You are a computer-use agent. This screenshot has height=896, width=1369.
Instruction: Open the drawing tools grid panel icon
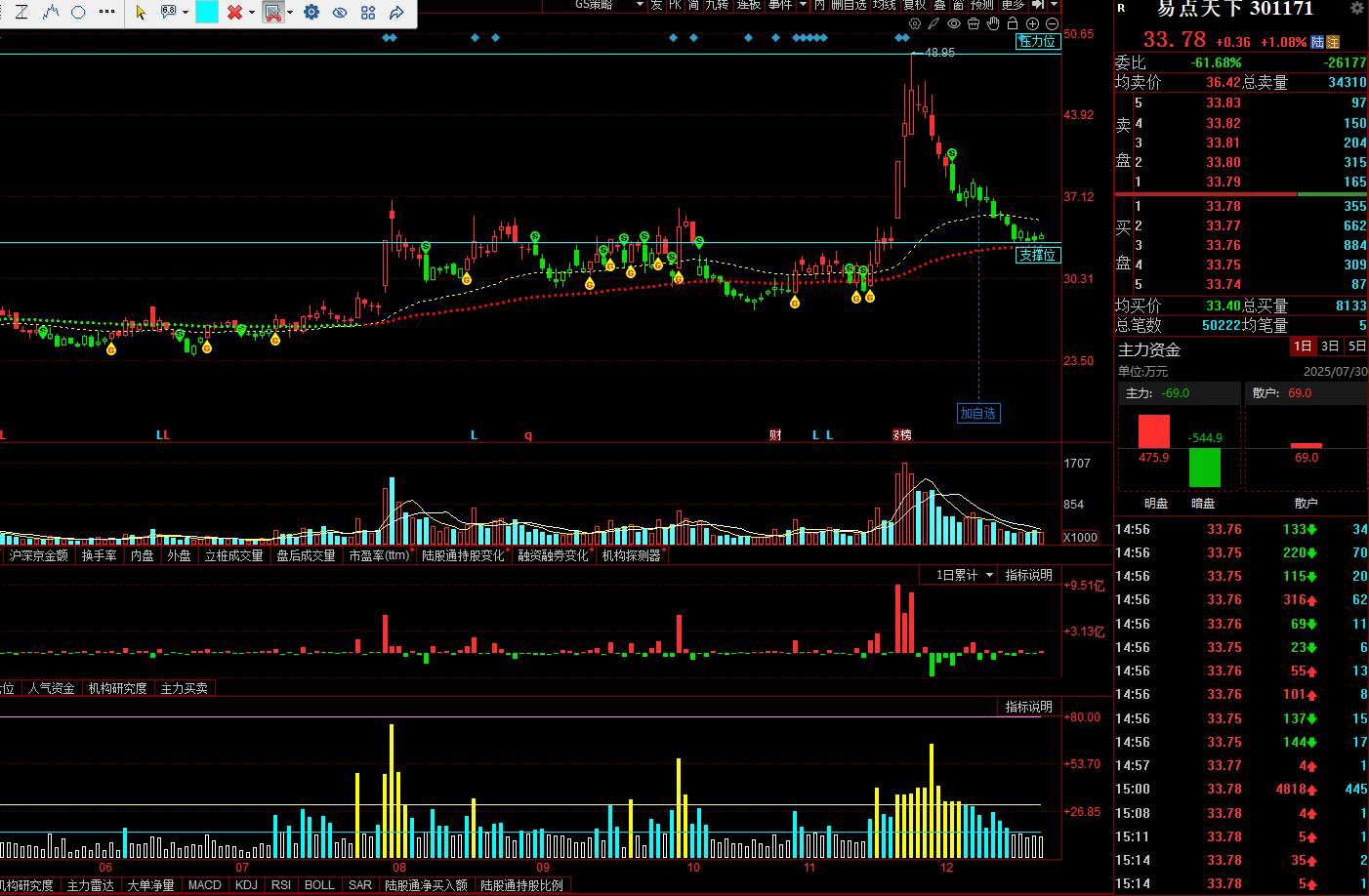tap(368, 13)
